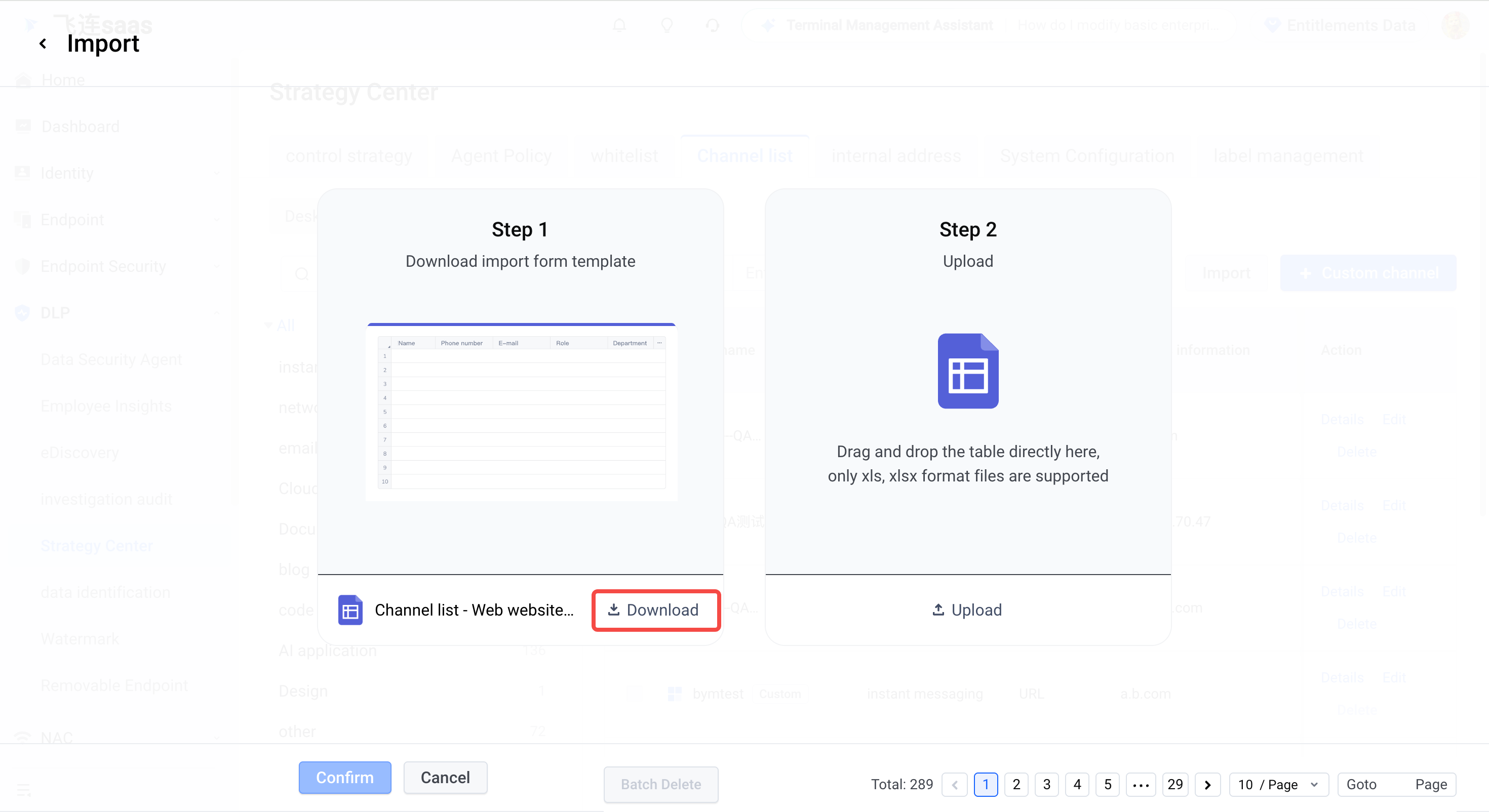Go to next page arrow in pagination
This screenshot has width=1489, height=812.
[1207, 785]
